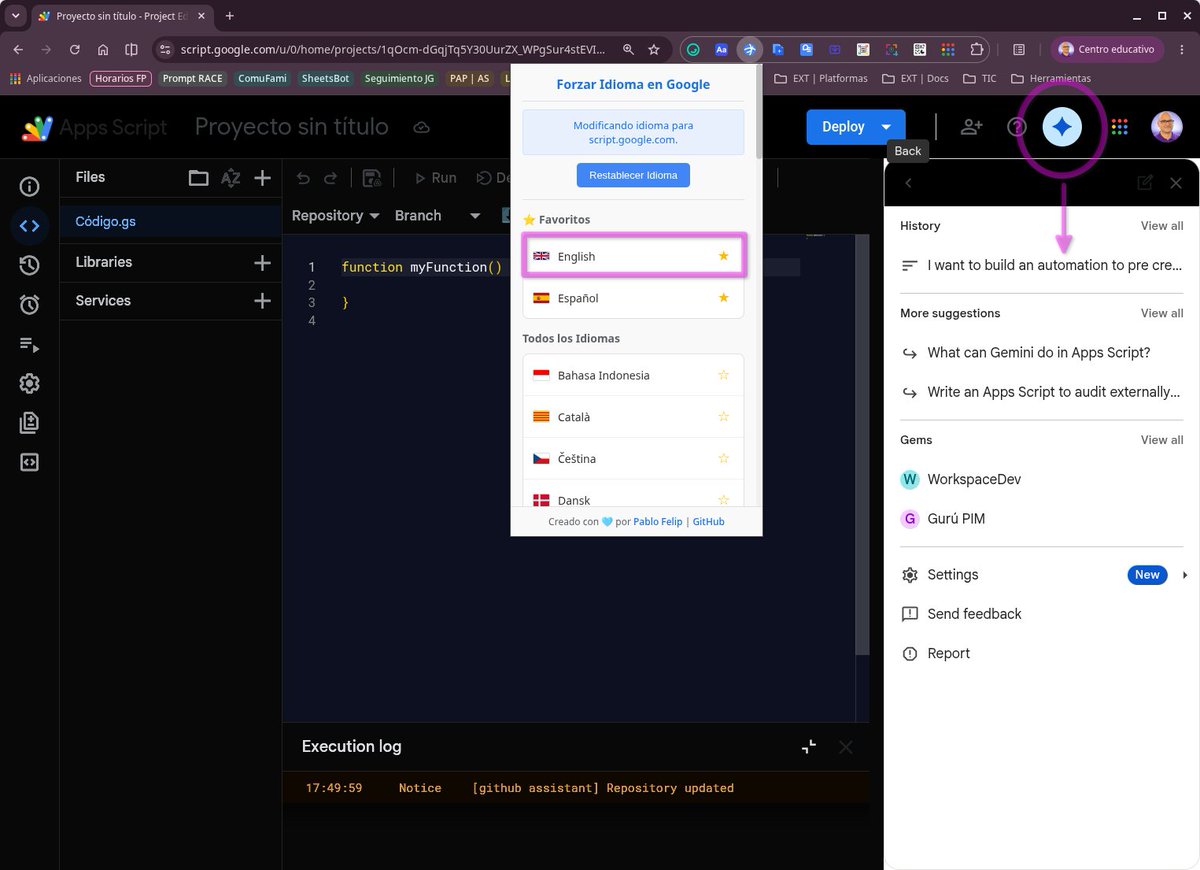The image size is (1200, 870).
Task: Click View all next to Gems
Action: click(1162, 440)
